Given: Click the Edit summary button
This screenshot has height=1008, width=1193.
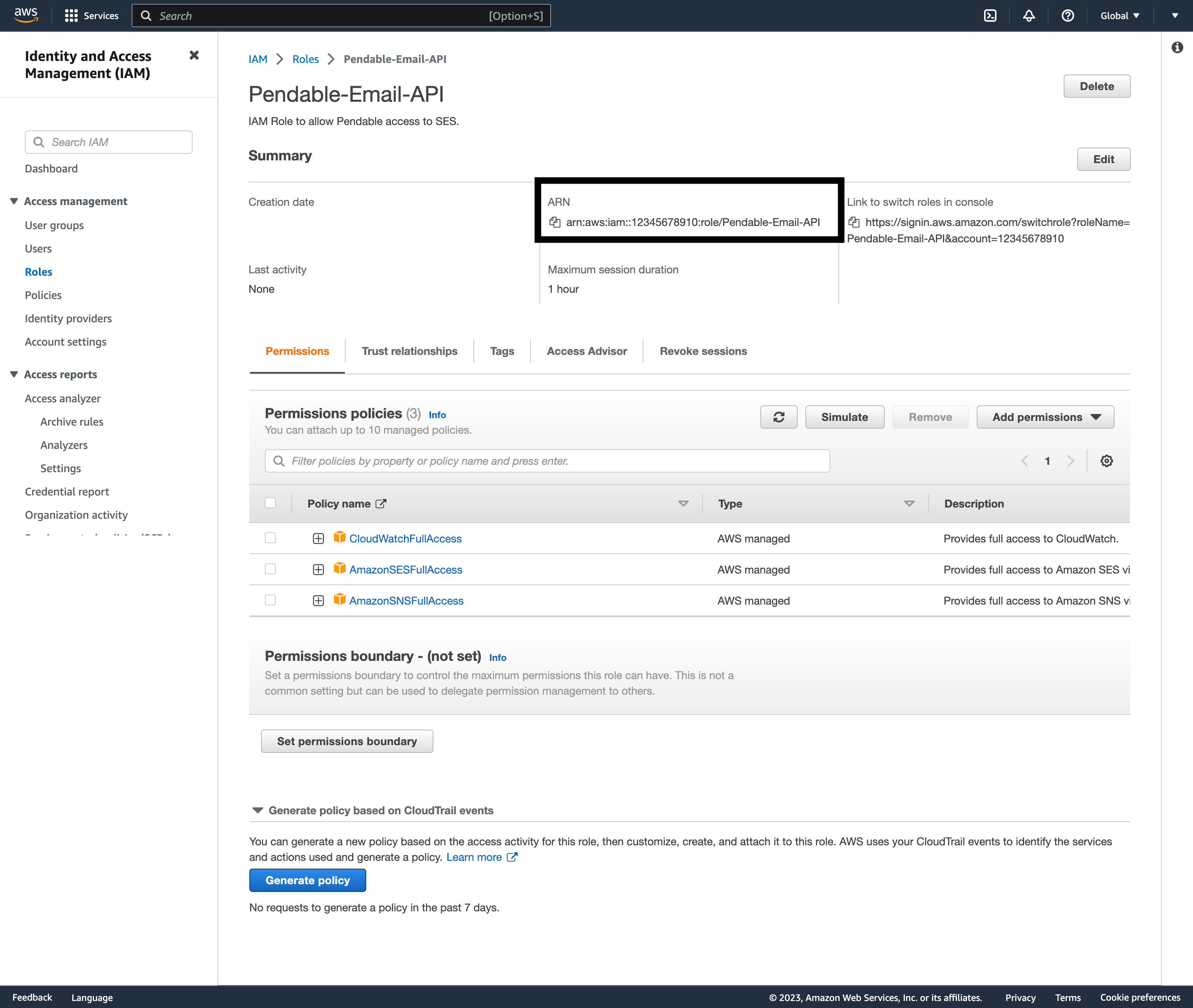Looking at the screenshot, I should [1103, 160].
